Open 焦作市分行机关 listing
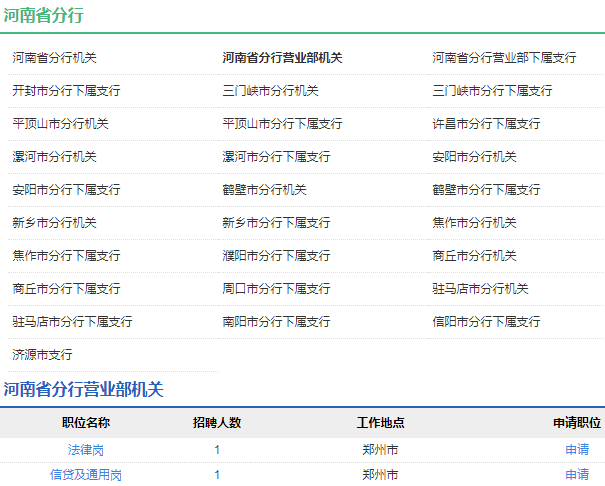This screenshot has width=605, height=486. tap(474, 223)
